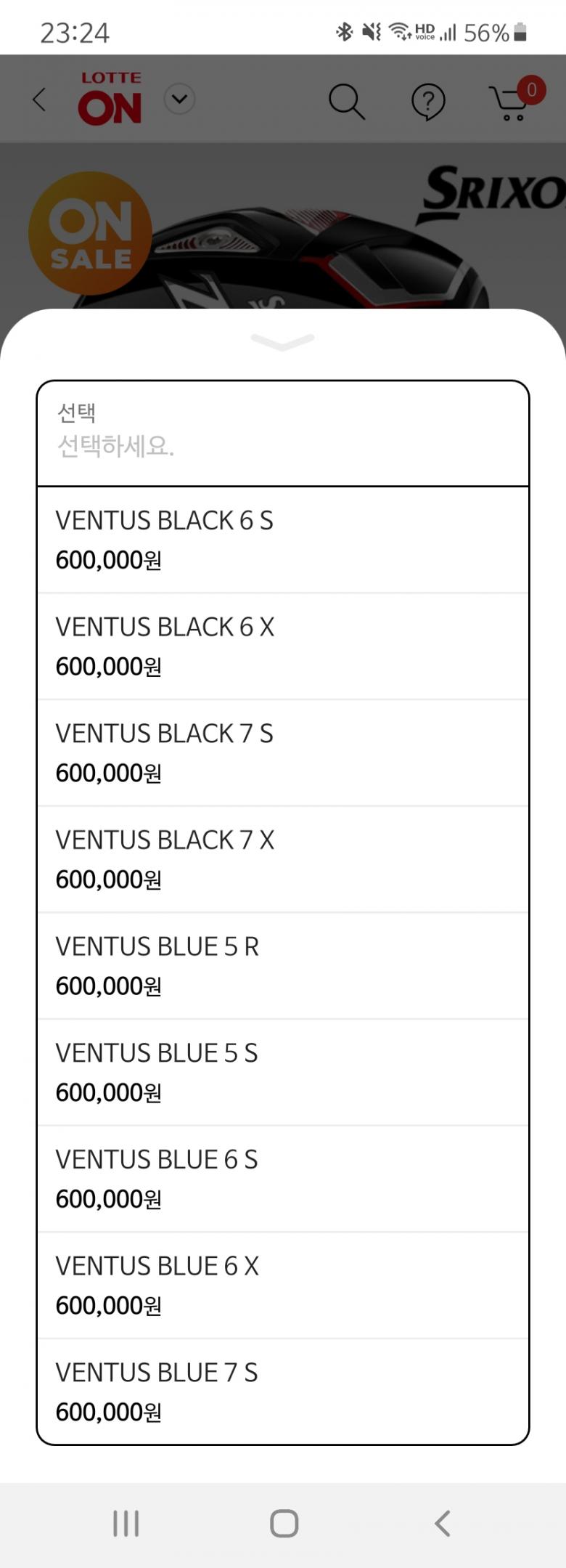The image size is (566, 1568).
Task: Select VENTUS BLUE 6 X option
Action: [283, 1285]
